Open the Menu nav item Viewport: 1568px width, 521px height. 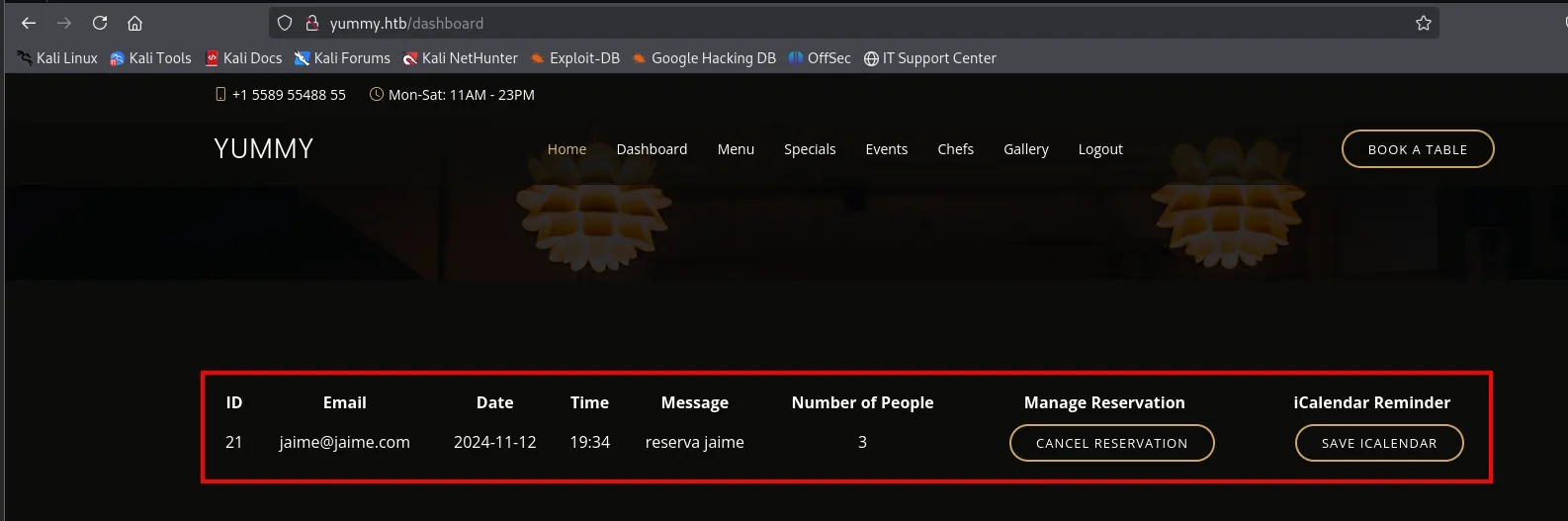[x=736, y=149]
